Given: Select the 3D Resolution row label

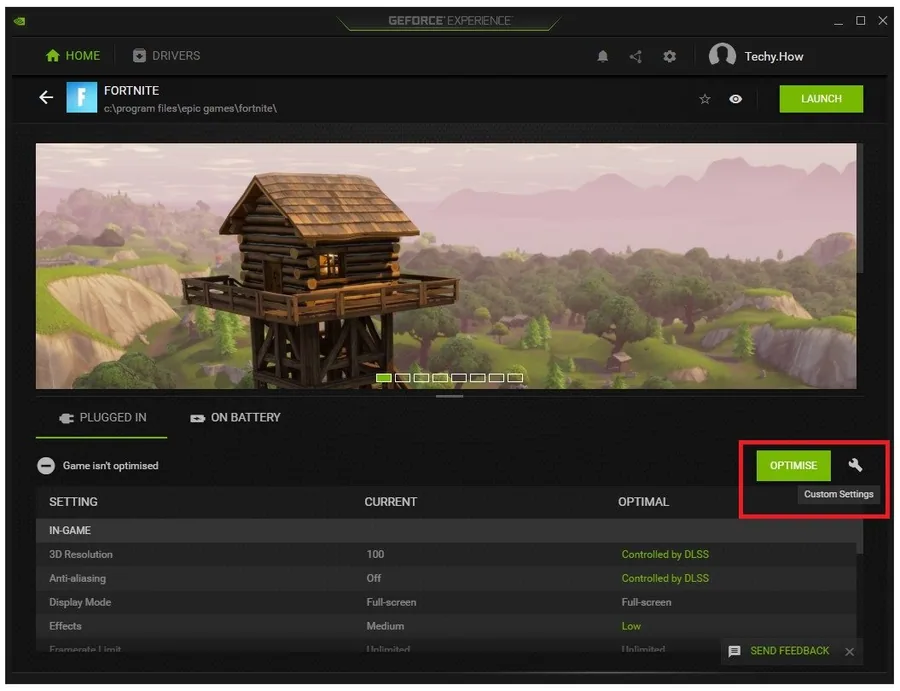Looking at the screenshot, I should point(81,554).
